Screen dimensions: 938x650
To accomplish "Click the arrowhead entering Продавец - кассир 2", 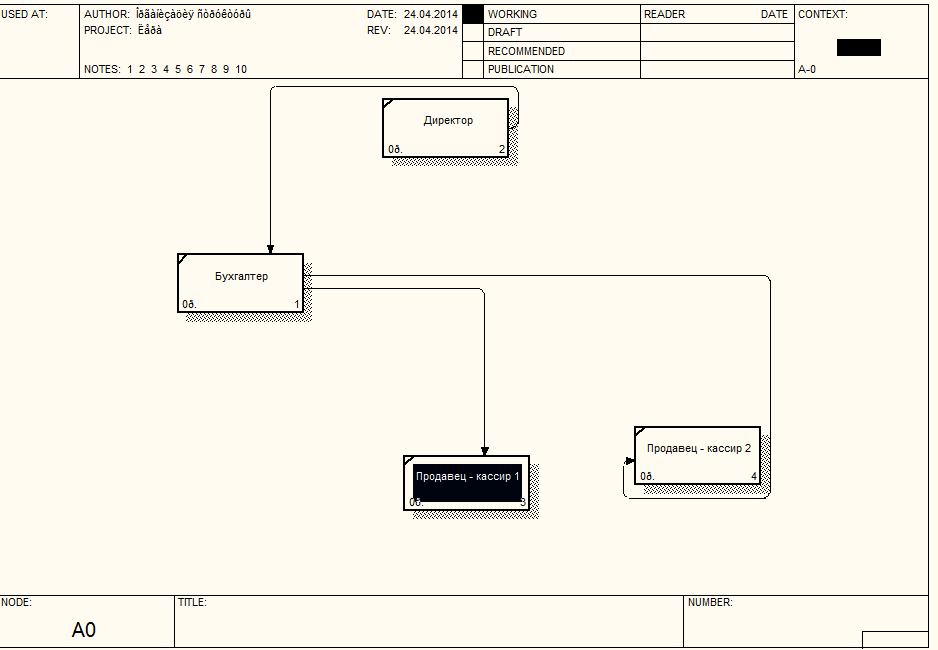I will [630, 460].
